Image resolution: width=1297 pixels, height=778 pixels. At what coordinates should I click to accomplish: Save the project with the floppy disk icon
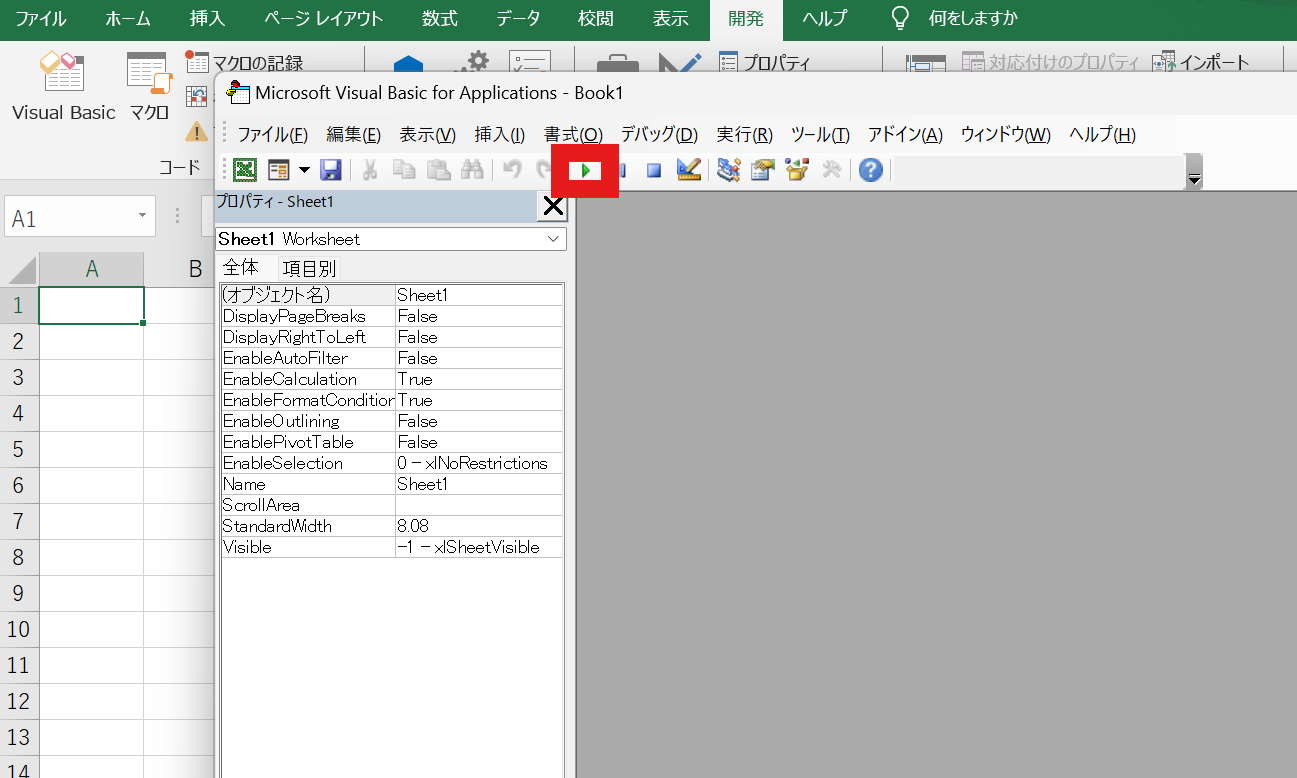click(x=331, y=170)
